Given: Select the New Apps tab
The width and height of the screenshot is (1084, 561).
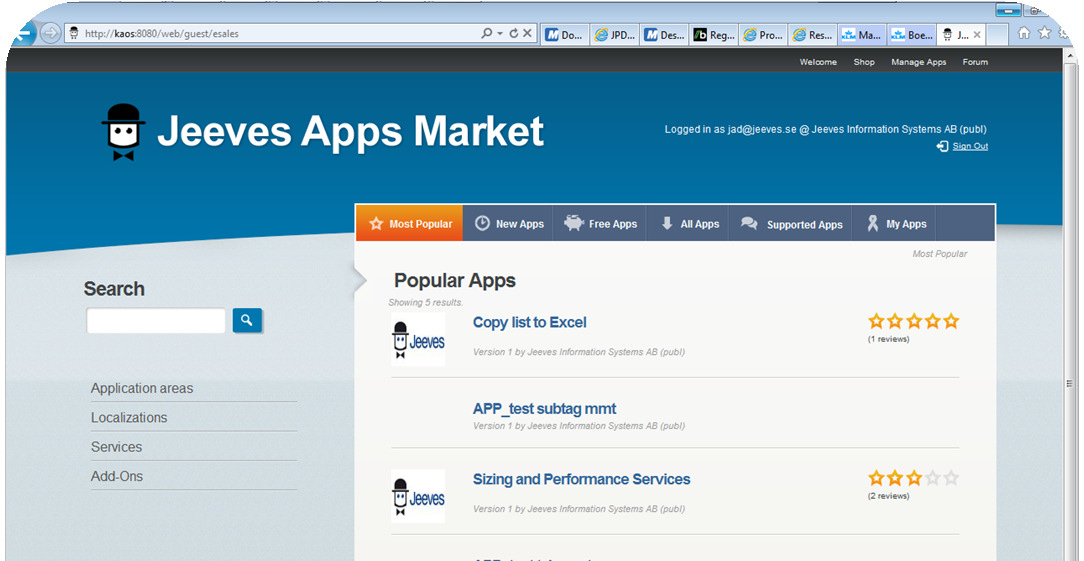Looking at the screenshot, I should click(x=508, y=223).
